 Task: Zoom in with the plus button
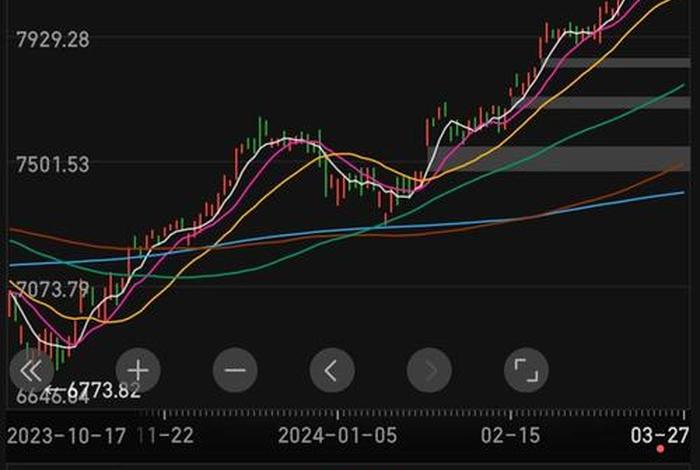tap(137, 371)
